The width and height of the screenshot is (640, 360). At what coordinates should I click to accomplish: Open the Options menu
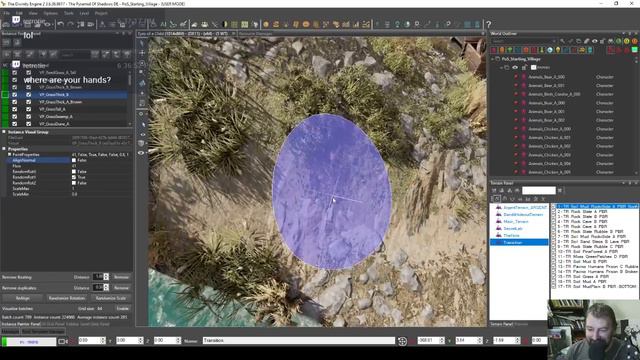pyautogui.click(x=51, y=13)
